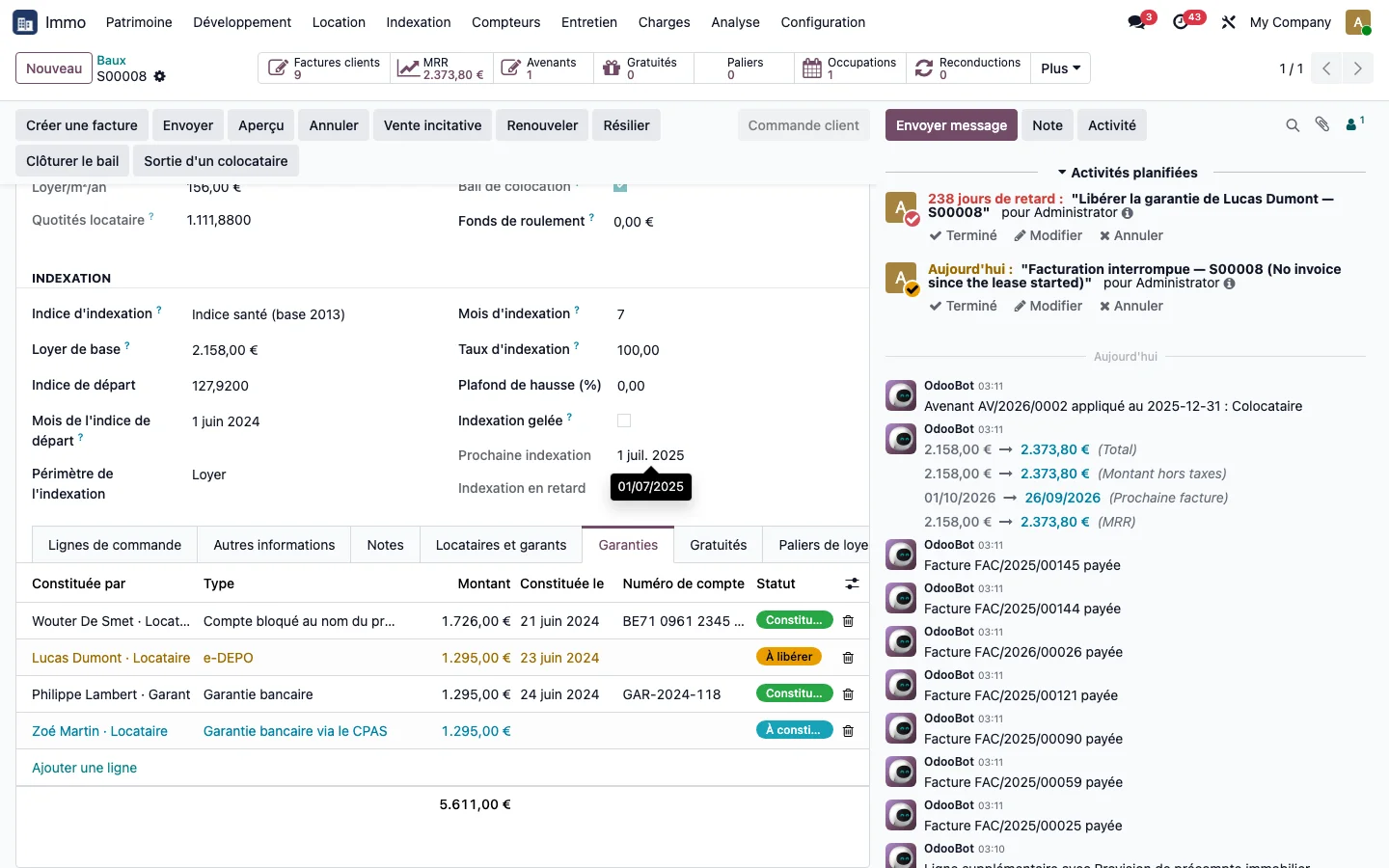The image size is (1389, 868).
Task: Click the gear icon next to S00008
Action: coord(160,76)
